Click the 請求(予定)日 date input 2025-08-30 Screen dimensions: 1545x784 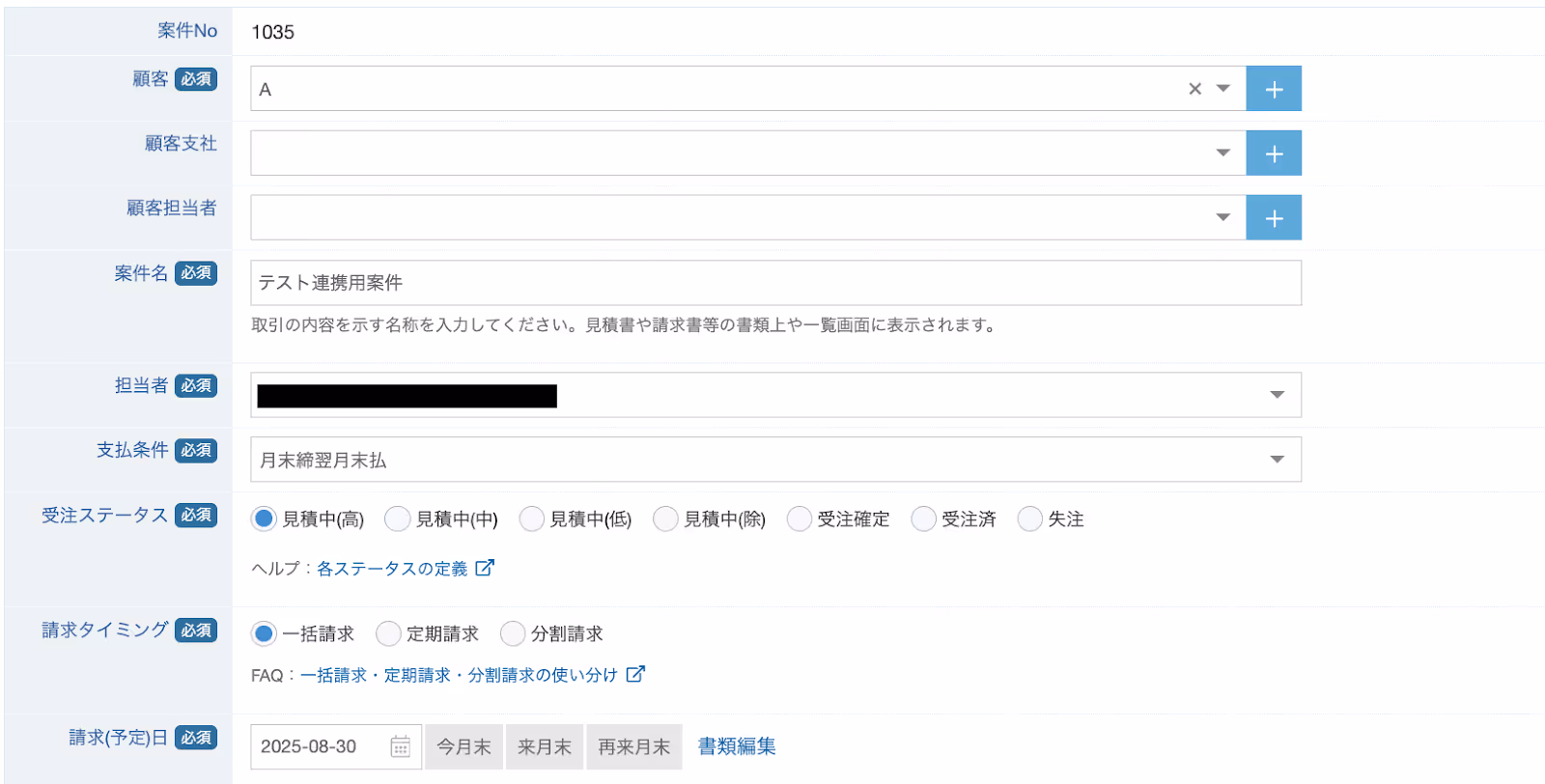click(335, 746)
